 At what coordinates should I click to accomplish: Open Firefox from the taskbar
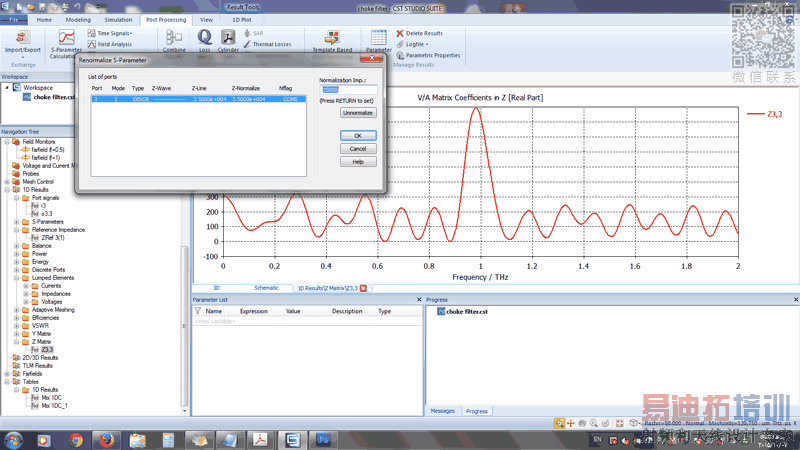(106, 440)
